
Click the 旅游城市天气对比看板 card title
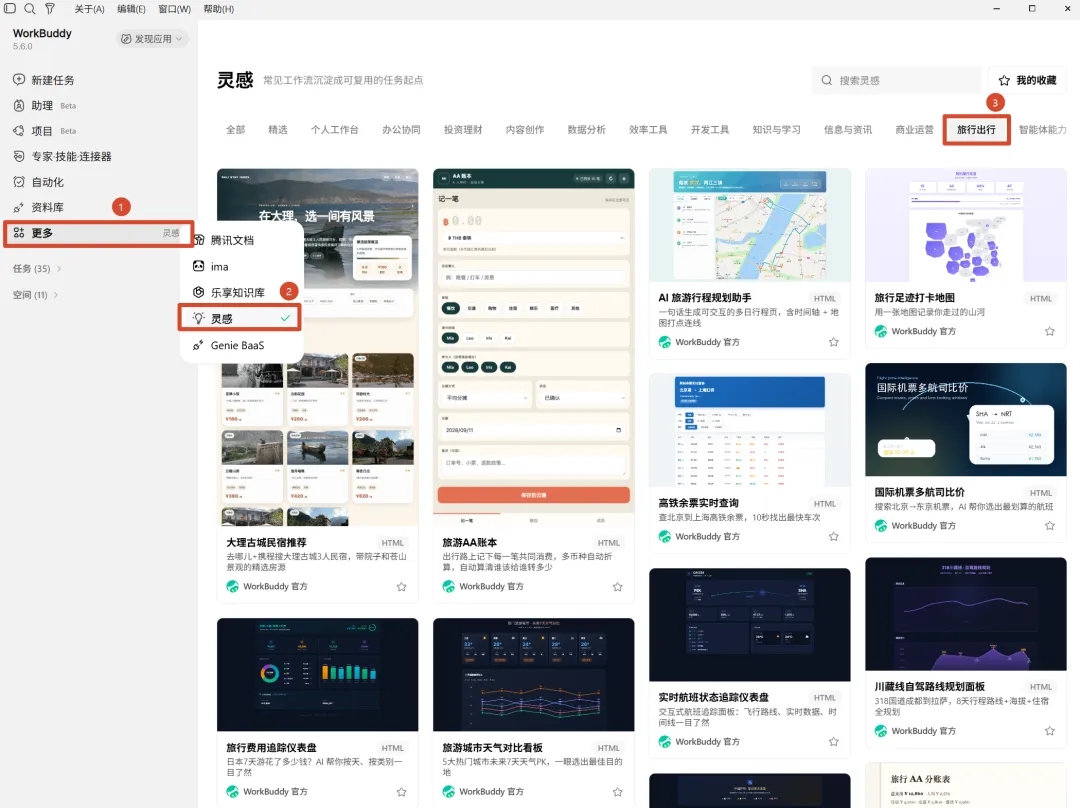pyautogui.click(x=492, y=747)
